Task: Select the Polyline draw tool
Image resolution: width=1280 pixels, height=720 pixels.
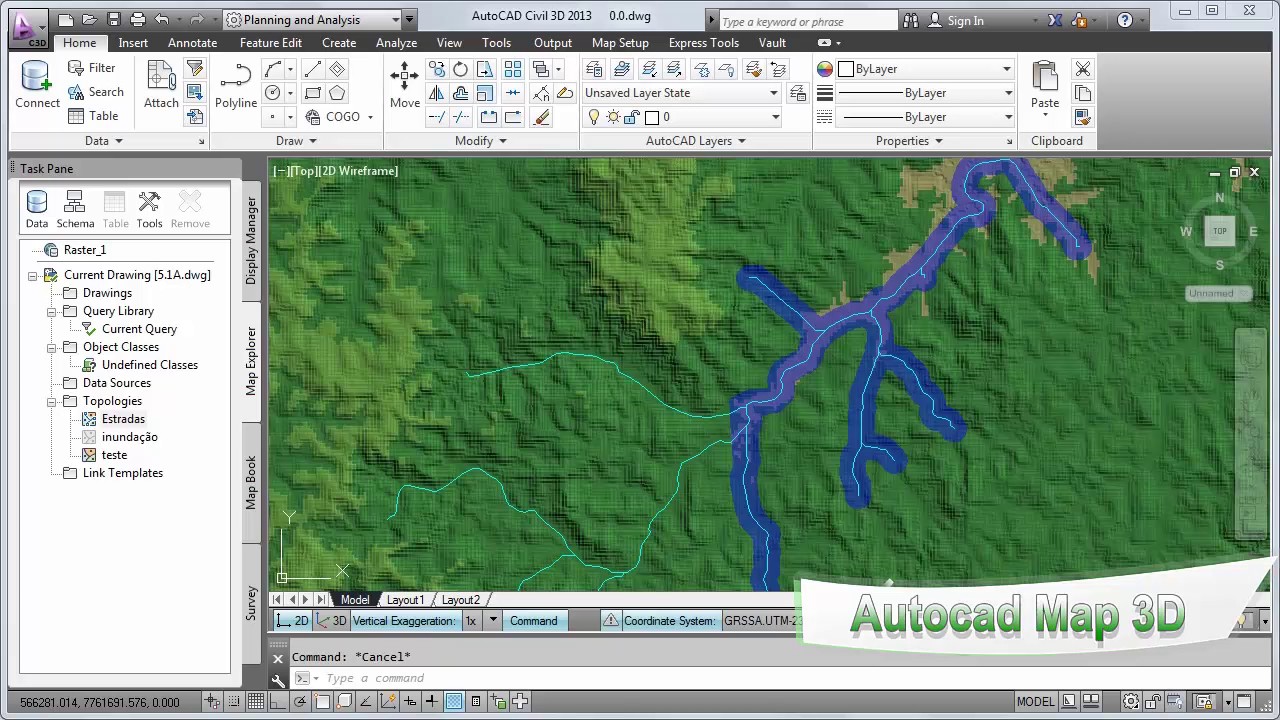Action: [236, 85]
